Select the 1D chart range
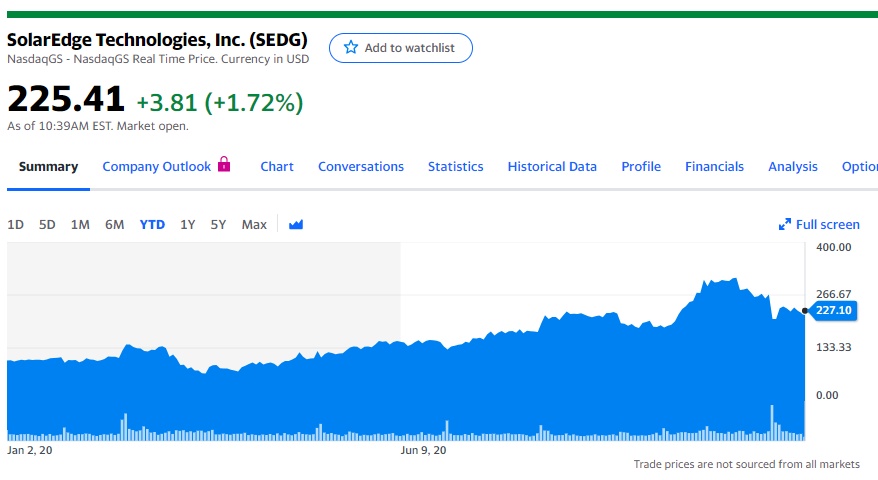Image resolution: width=878 pixels, height=480 pixels. (15, 225)
